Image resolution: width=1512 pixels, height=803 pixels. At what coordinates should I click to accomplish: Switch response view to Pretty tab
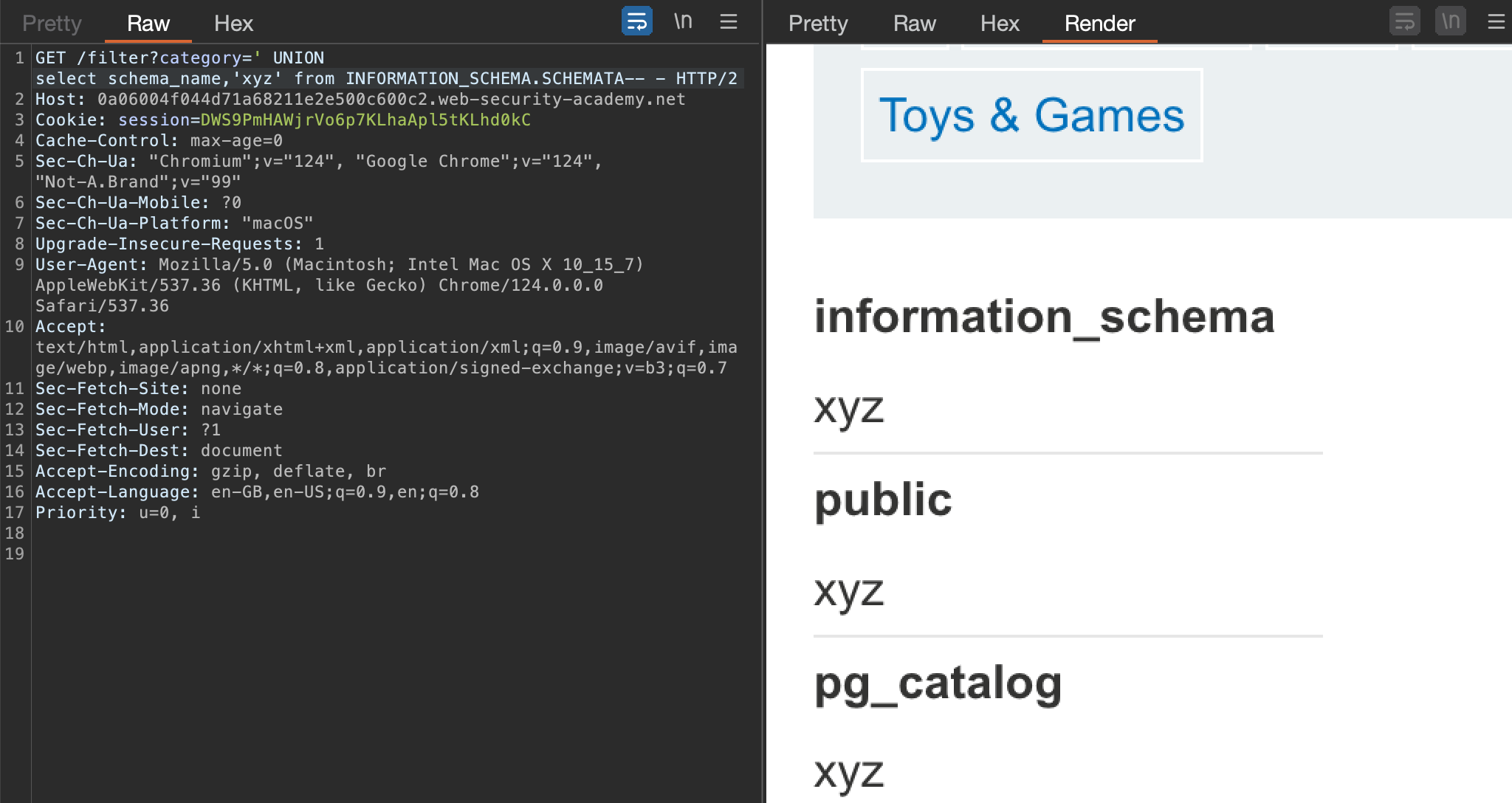click(x=817, y=24)
